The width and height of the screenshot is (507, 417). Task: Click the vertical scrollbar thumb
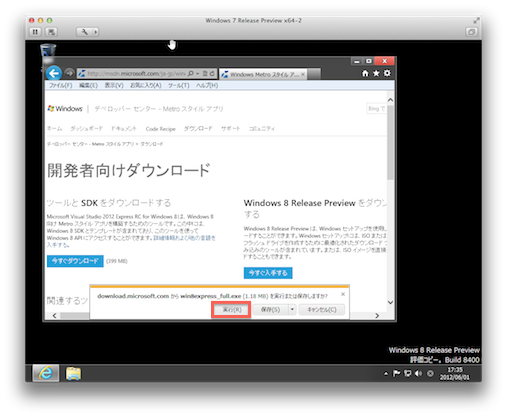pyautogui.click(x=390, y=142)
